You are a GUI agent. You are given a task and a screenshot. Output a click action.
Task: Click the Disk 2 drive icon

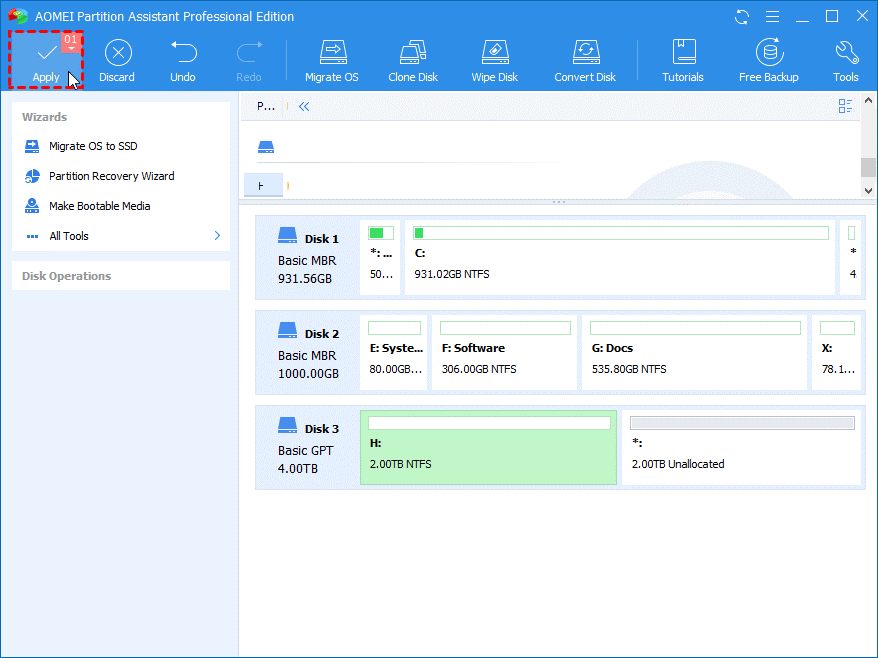[x=287, y=330]
